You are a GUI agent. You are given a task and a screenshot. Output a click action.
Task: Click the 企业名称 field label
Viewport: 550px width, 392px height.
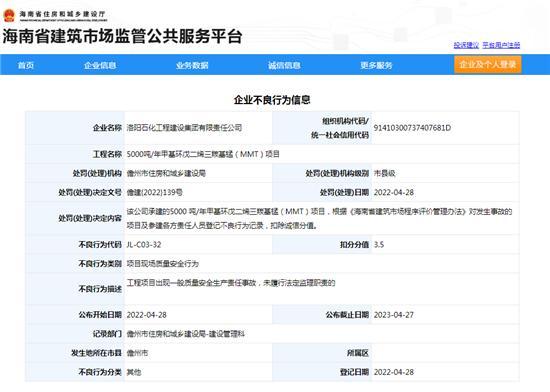[x=107, y=128]
